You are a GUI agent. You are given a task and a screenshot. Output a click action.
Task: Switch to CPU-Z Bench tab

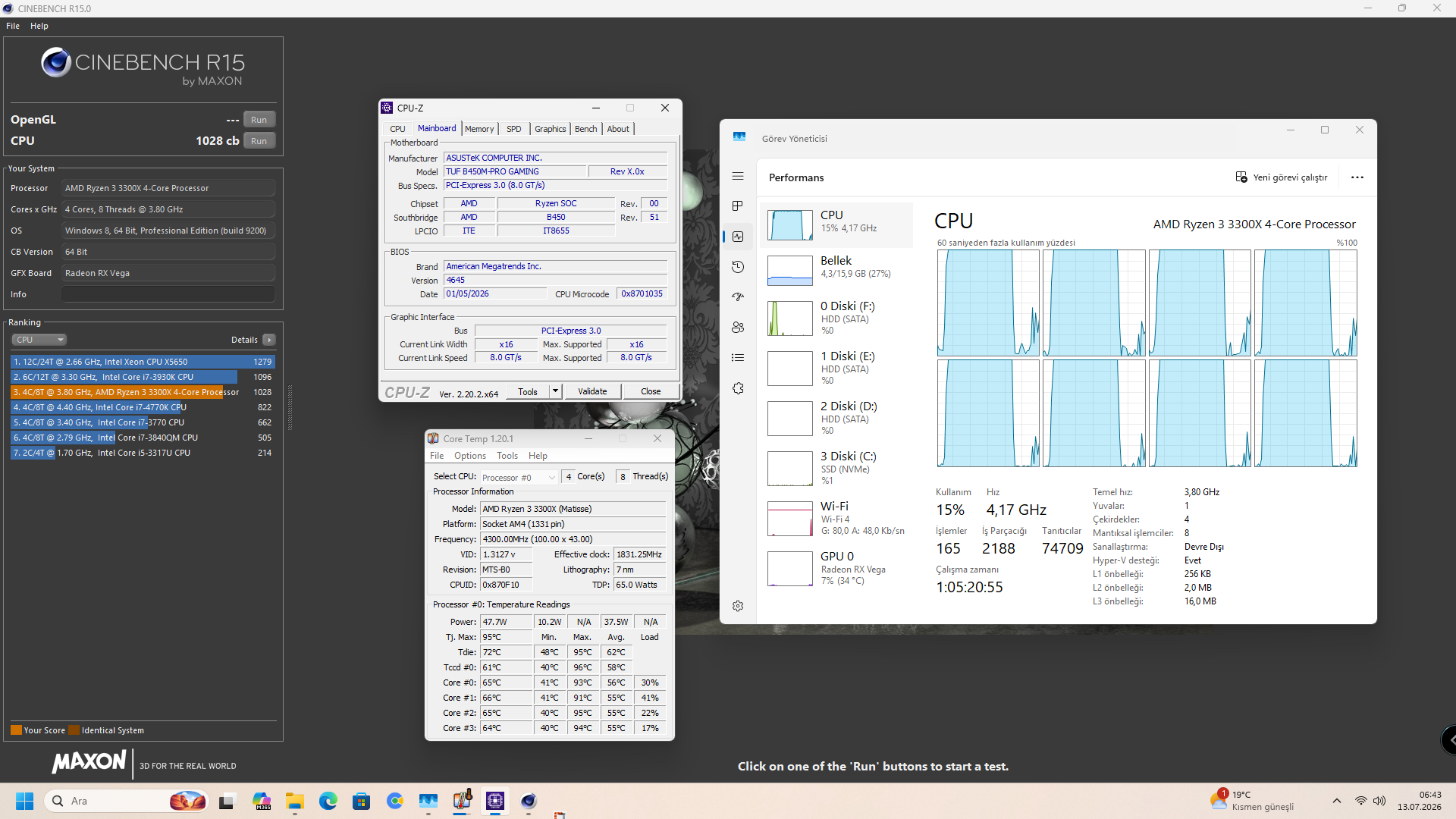tap(585, 129)
